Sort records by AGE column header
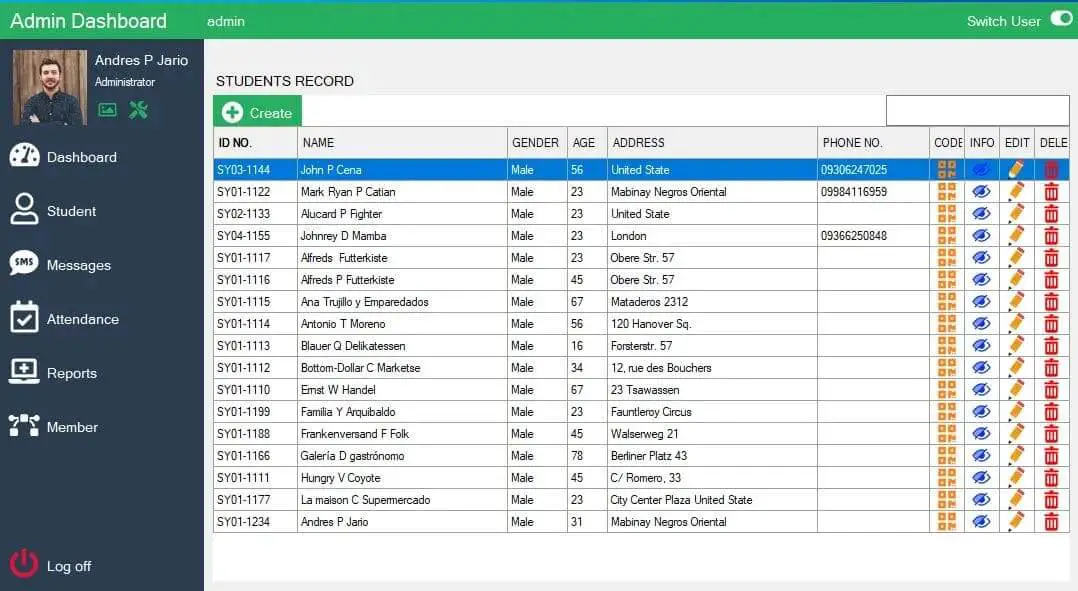The width and height of the screenshot is (1078, 591). (584, 143)
